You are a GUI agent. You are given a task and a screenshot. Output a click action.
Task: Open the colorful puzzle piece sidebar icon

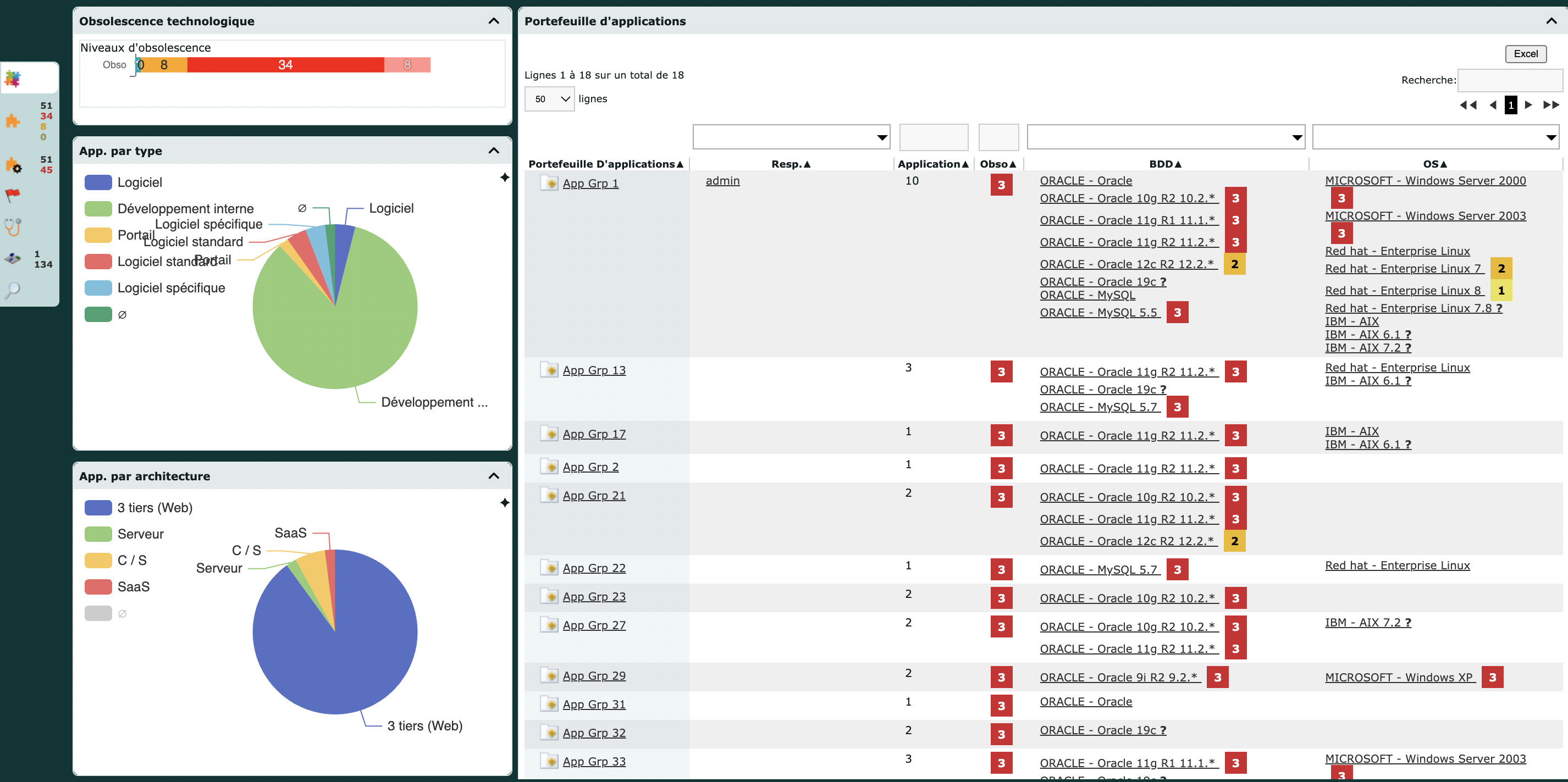[x=13, y=78]
